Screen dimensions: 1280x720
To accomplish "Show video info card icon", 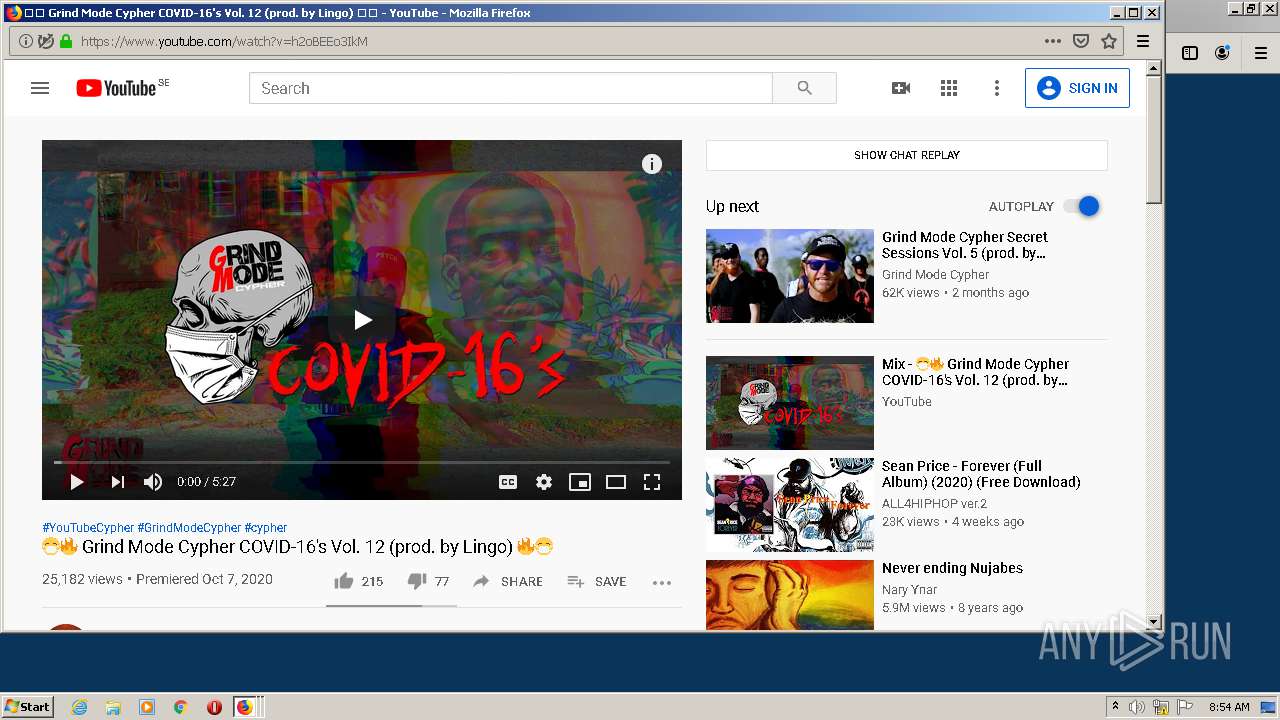I will [x=652, y=164].
